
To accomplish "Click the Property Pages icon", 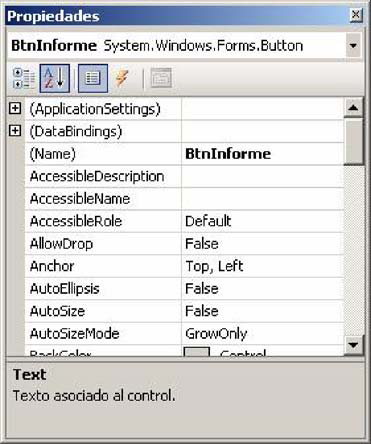I will point(161,78).
